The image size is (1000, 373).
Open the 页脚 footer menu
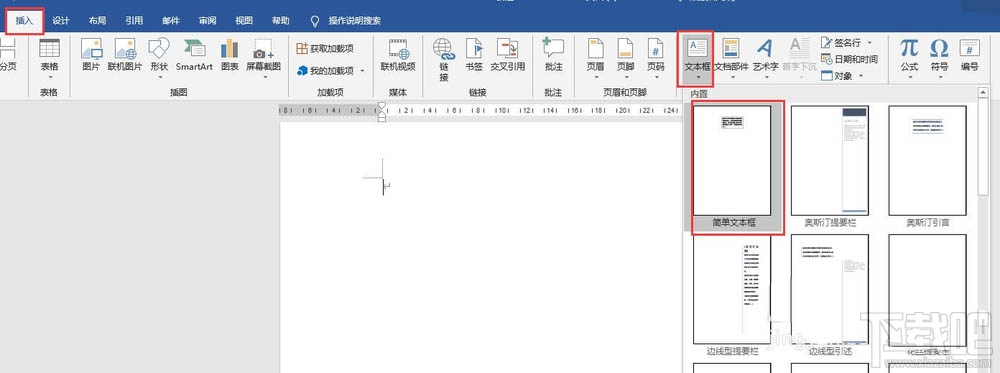626,59
